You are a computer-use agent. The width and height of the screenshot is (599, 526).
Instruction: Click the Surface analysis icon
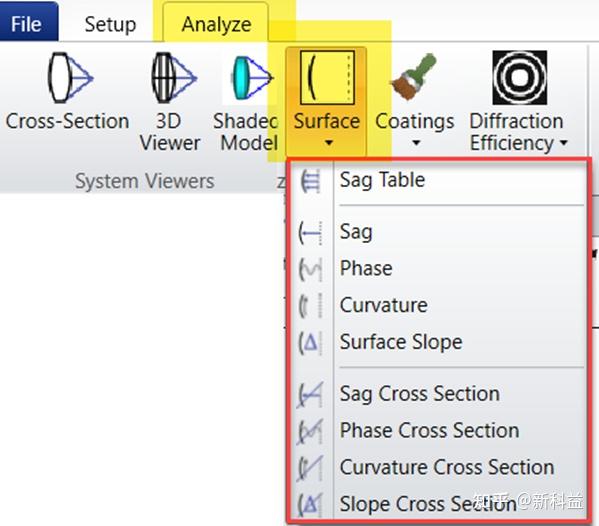(x=327, y=78)
